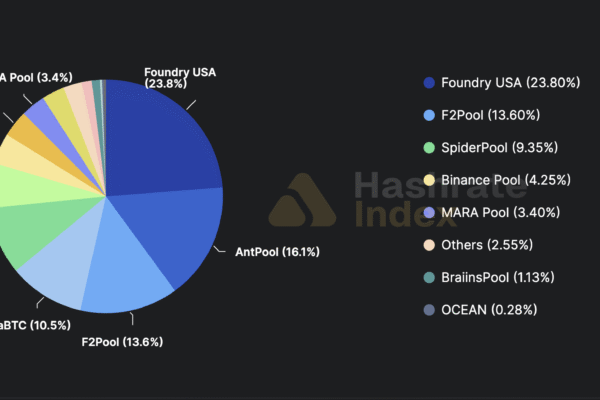This screenshot has width=600, height=400.
Task: Click the green SpiderPool legend marker
Action: (x=429, y=148)
